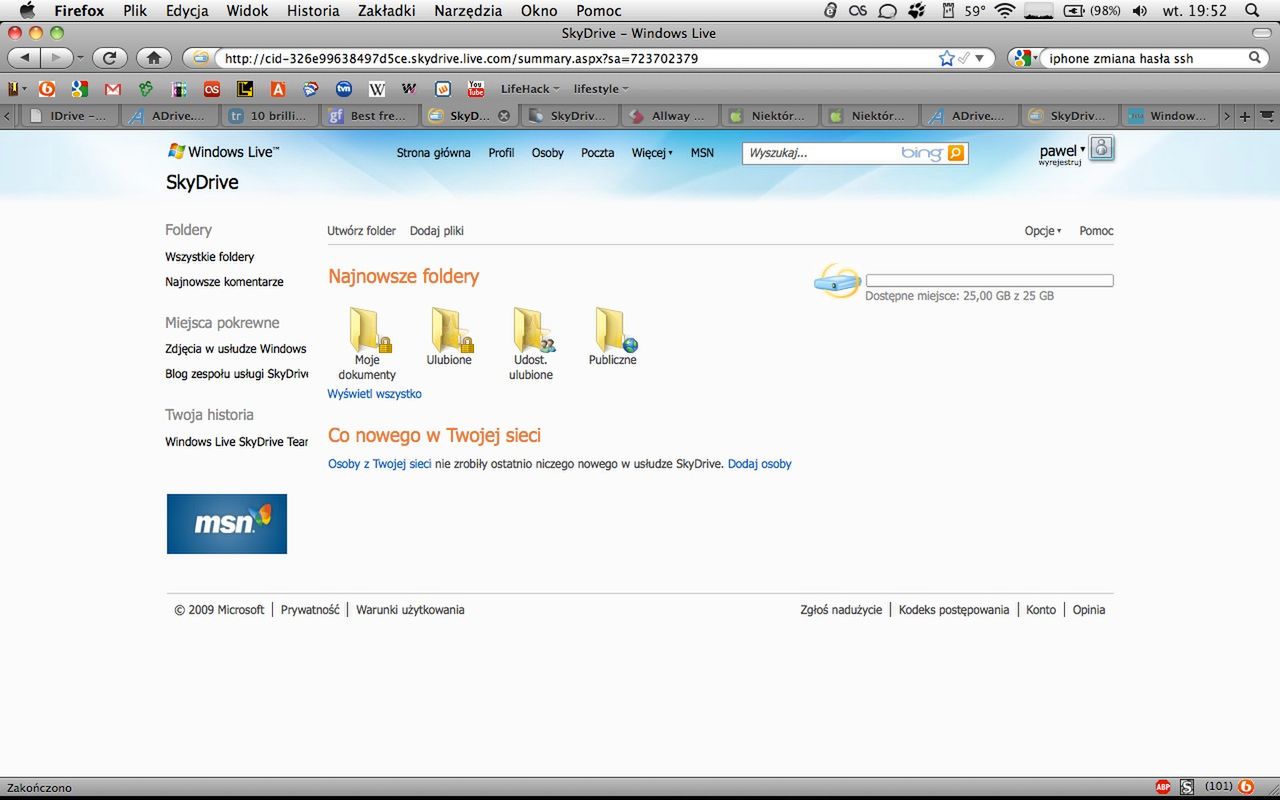Click the Strona główna nav link
This screenshot has width=1280, height=800.
click(x=433, y=153)
